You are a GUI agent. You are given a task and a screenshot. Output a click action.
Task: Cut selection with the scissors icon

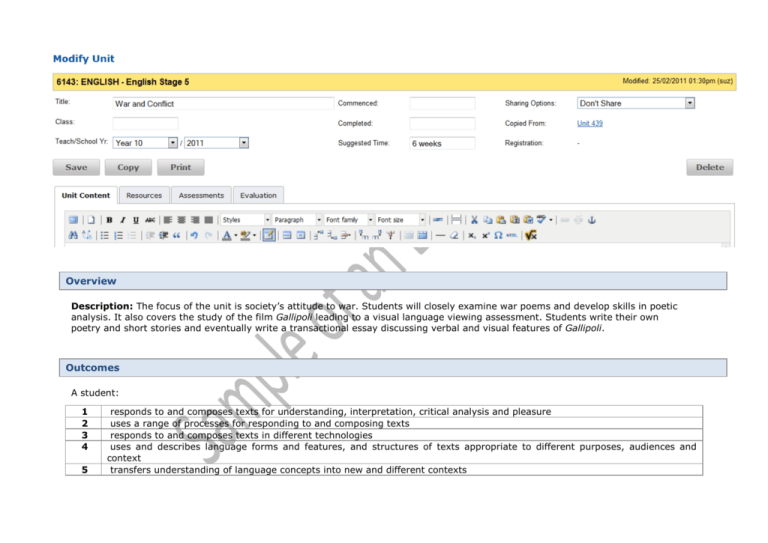click(474, 219)
